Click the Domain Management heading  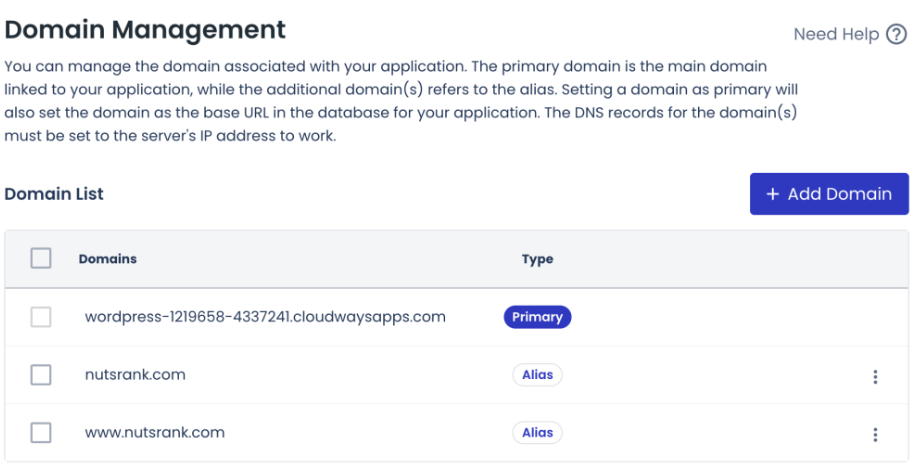pyautogui.click(x=145, y=29)
